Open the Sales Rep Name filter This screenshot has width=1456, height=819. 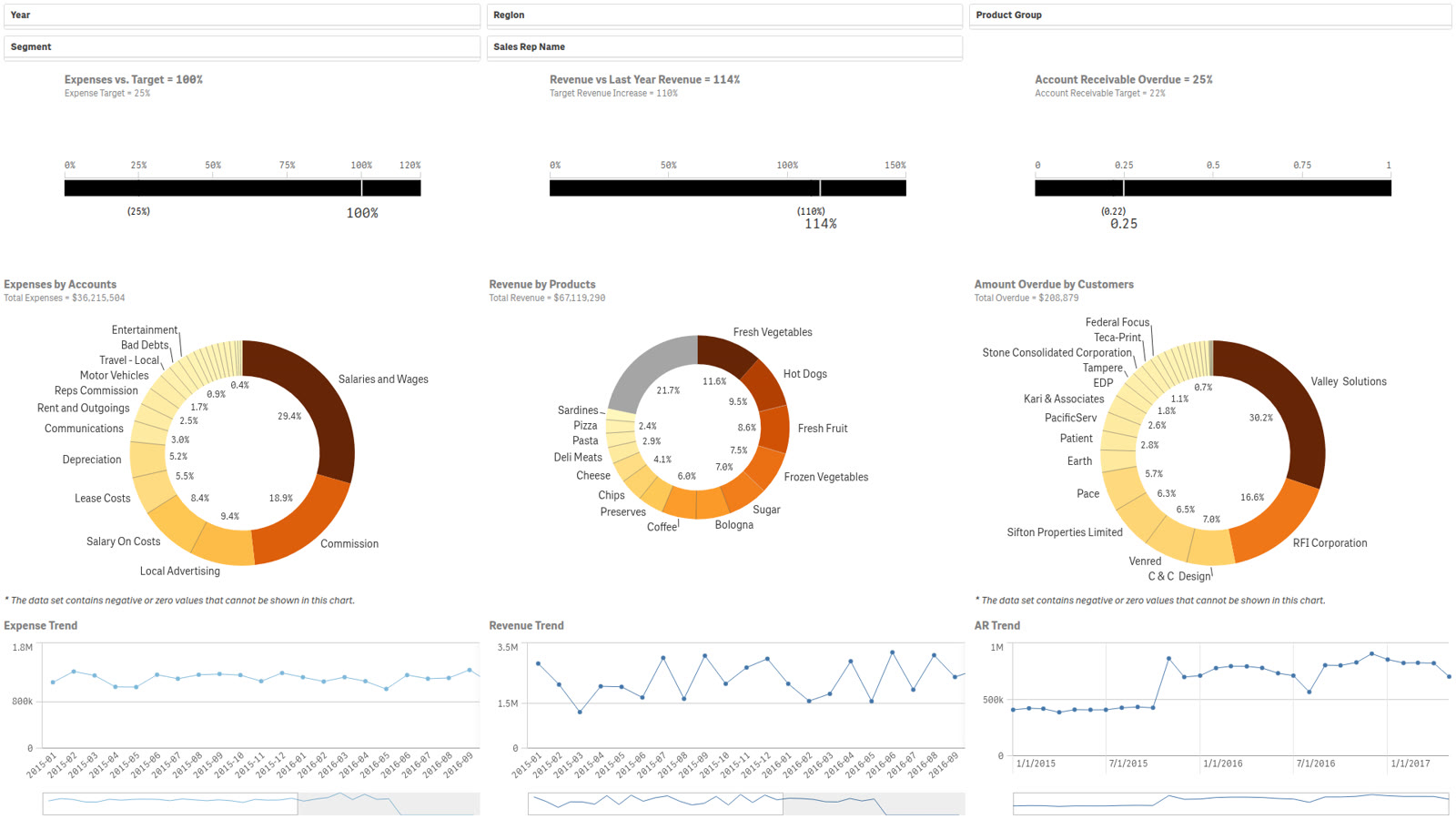[x=724, y=47]
